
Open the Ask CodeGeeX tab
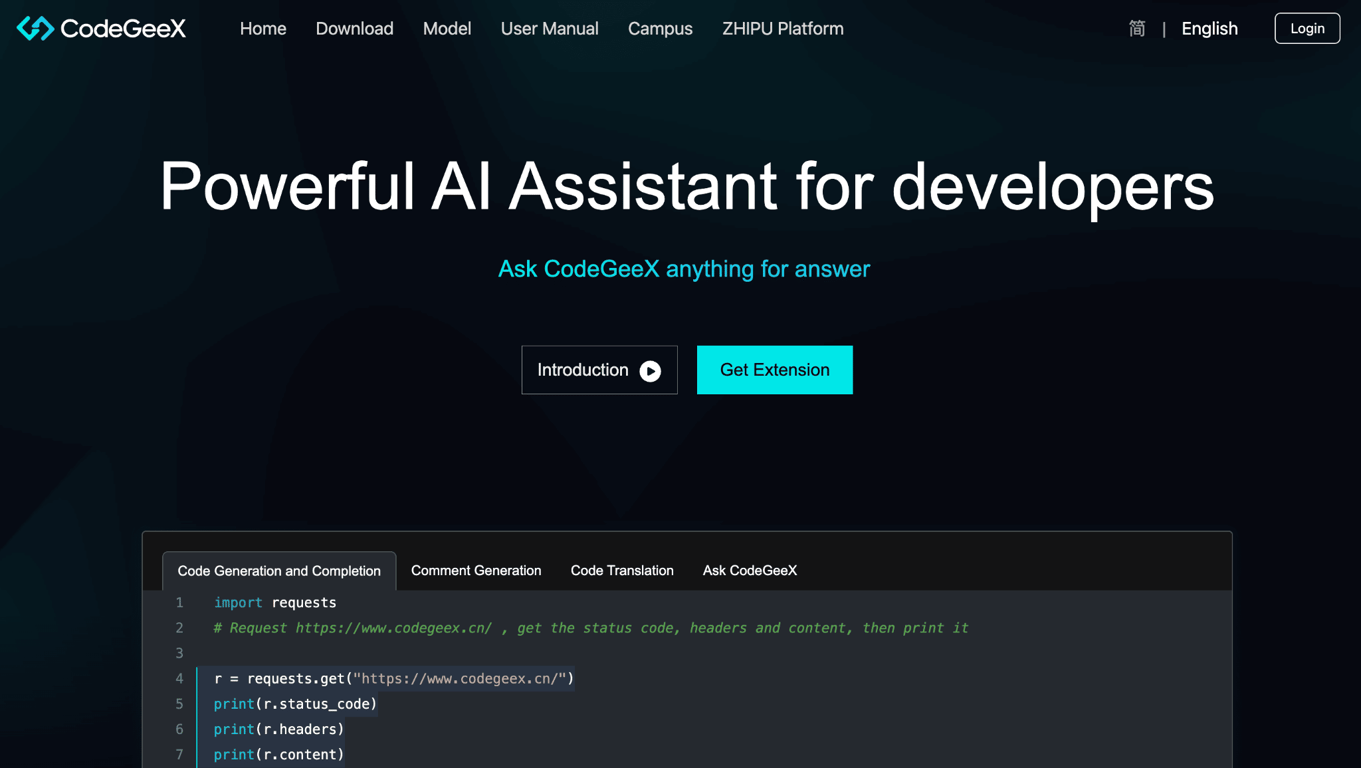(750, 571)
